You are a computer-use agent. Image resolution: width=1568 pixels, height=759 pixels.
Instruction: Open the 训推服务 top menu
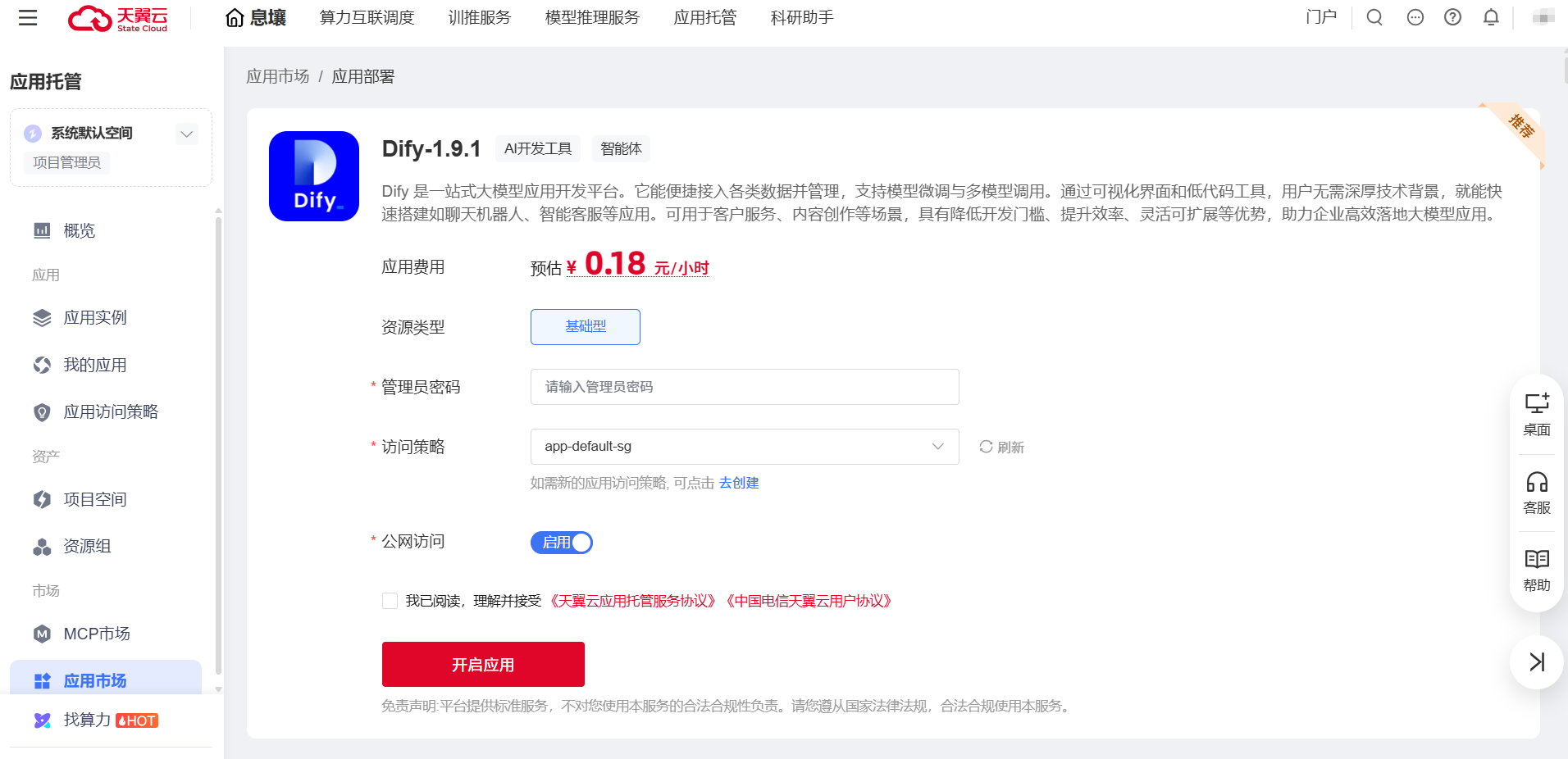tap(480, 18)
